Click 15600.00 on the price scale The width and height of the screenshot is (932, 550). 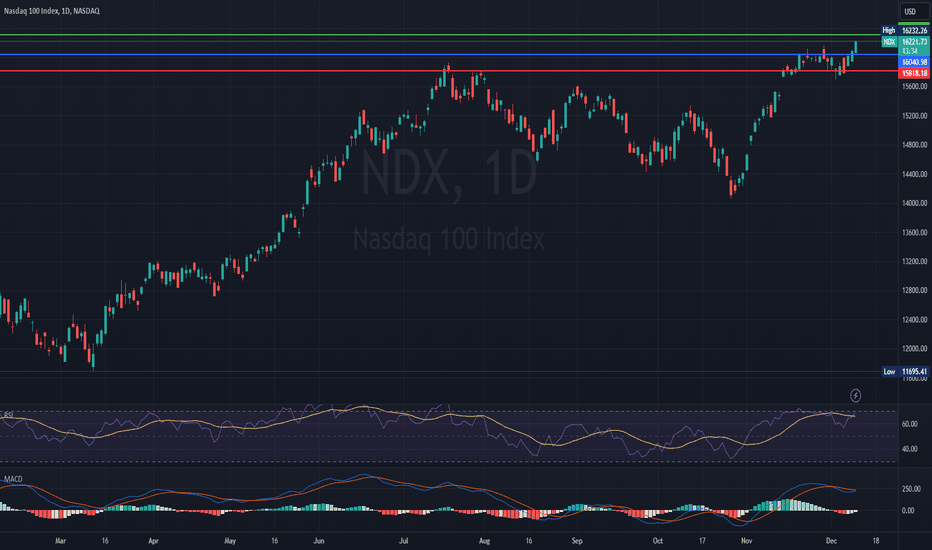[914, 86]
